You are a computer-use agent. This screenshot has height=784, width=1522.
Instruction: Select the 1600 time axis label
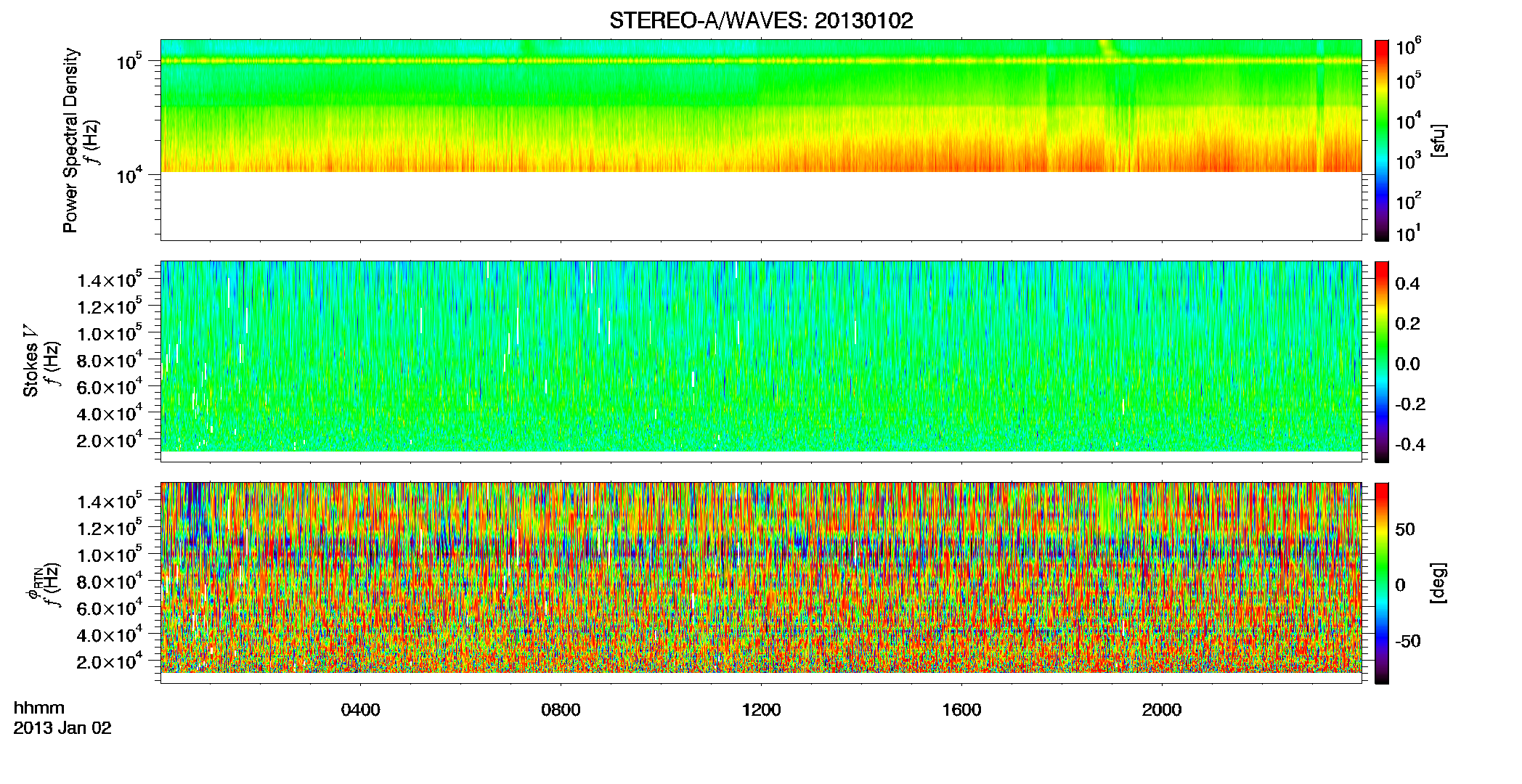(x=961, y=710)
